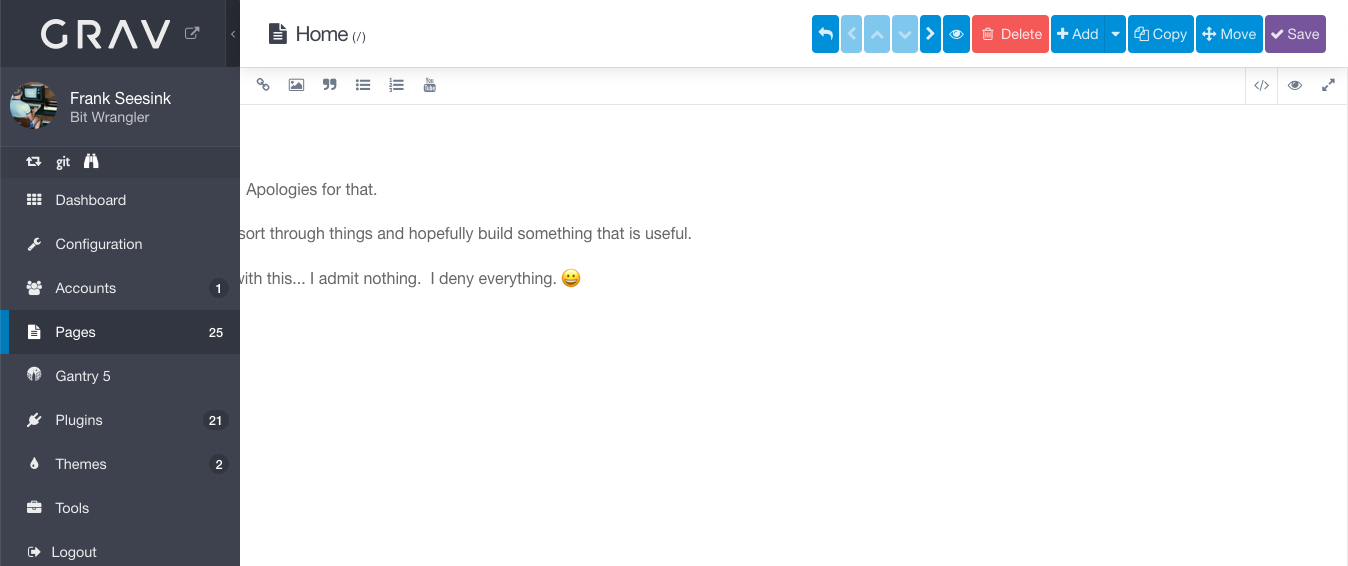
Task: Click the down chevron page navigation button
Action: pos(905,34)
